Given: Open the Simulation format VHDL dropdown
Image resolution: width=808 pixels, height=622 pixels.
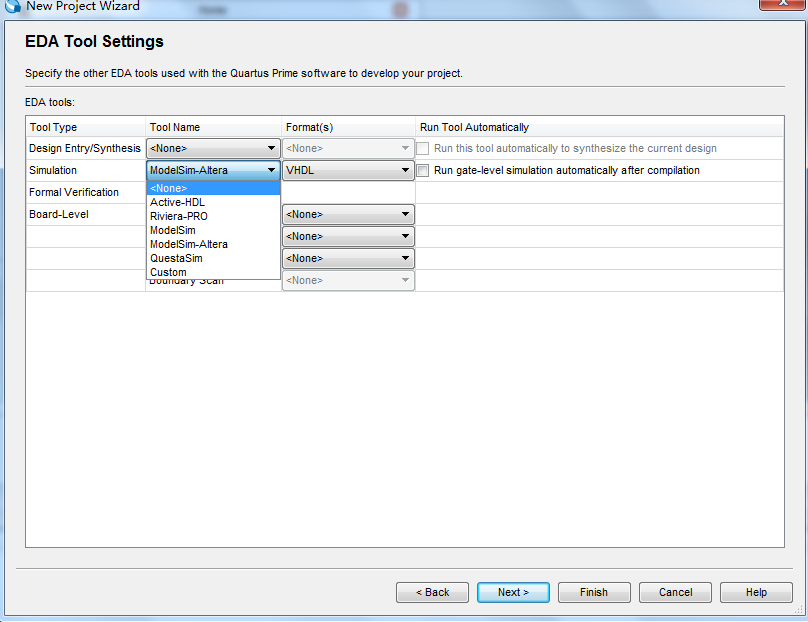Looking at the screenshot, I should coord(348,170).
